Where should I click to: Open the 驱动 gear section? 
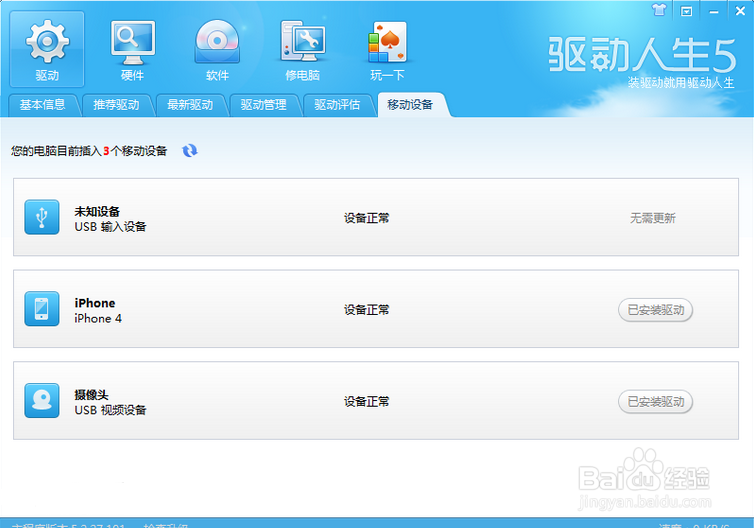(47, 50)
